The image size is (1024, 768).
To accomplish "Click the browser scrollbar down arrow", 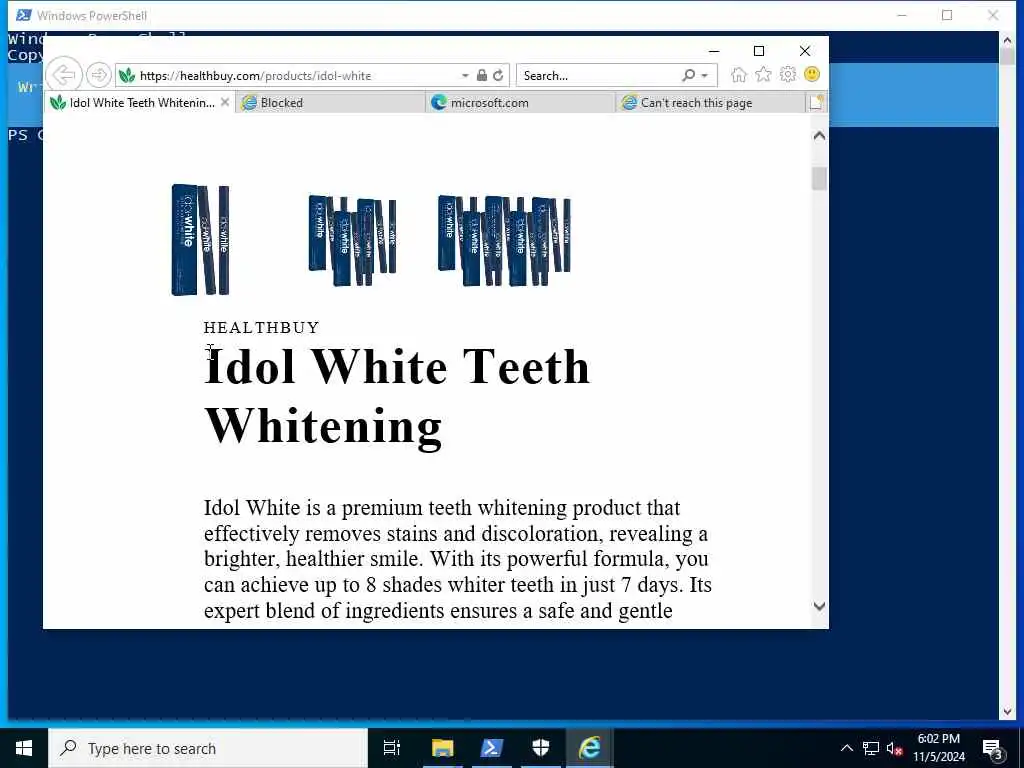I will point(819,607).
